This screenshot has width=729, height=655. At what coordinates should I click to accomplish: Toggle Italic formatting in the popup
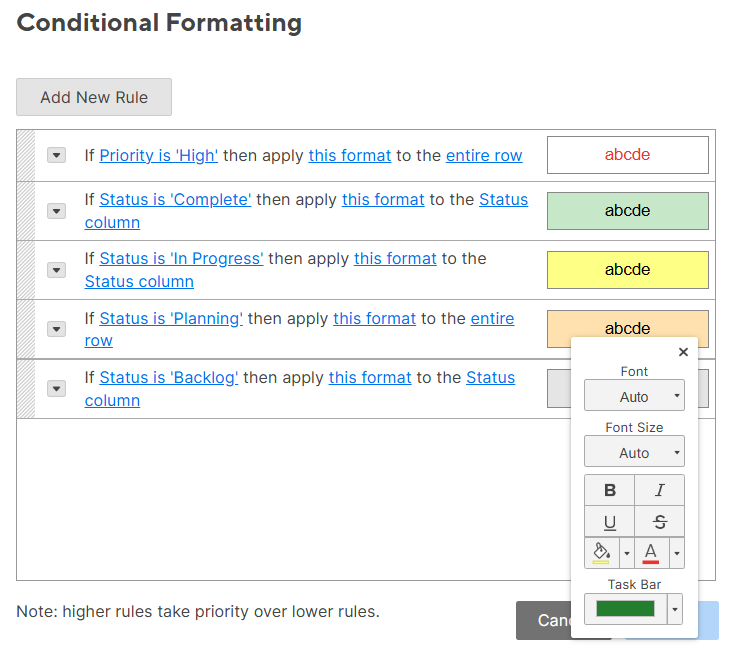pyautogui.click(x=660, y=490)
